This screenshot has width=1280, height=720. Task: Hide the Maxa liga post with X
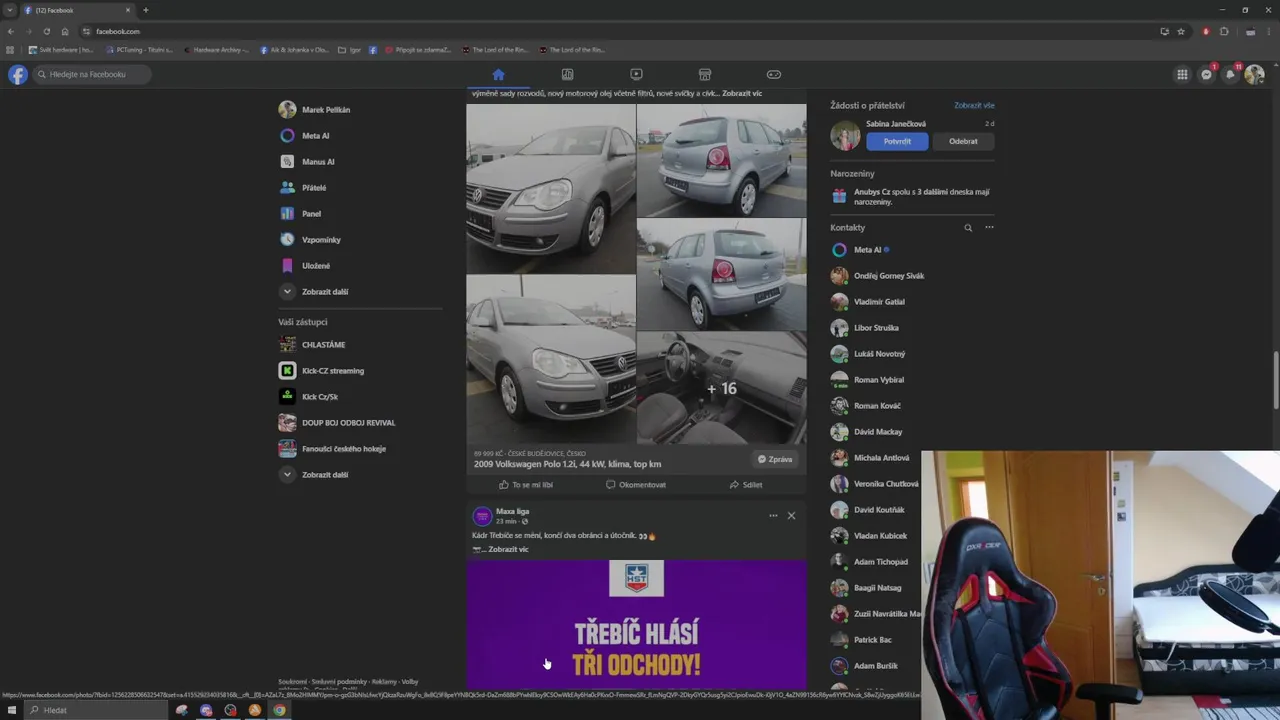click(791, 516)
